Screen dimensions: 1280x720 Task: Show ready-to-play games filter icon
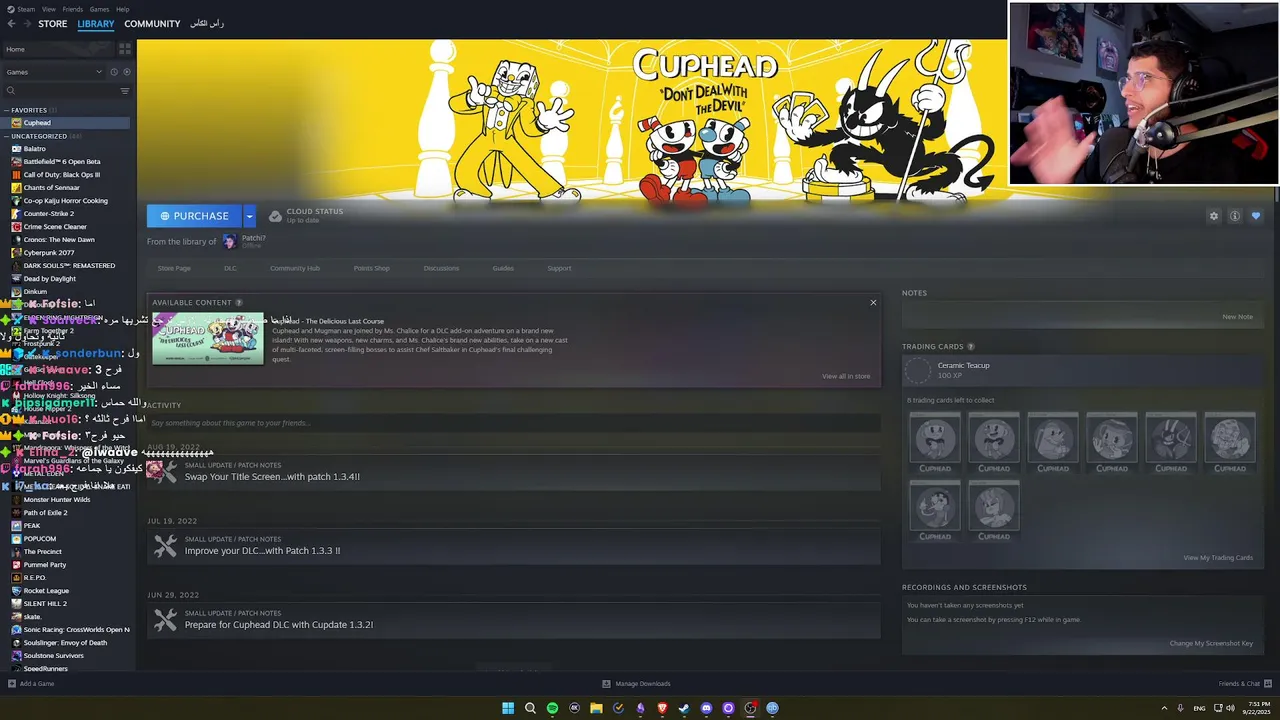click(125, 72)
